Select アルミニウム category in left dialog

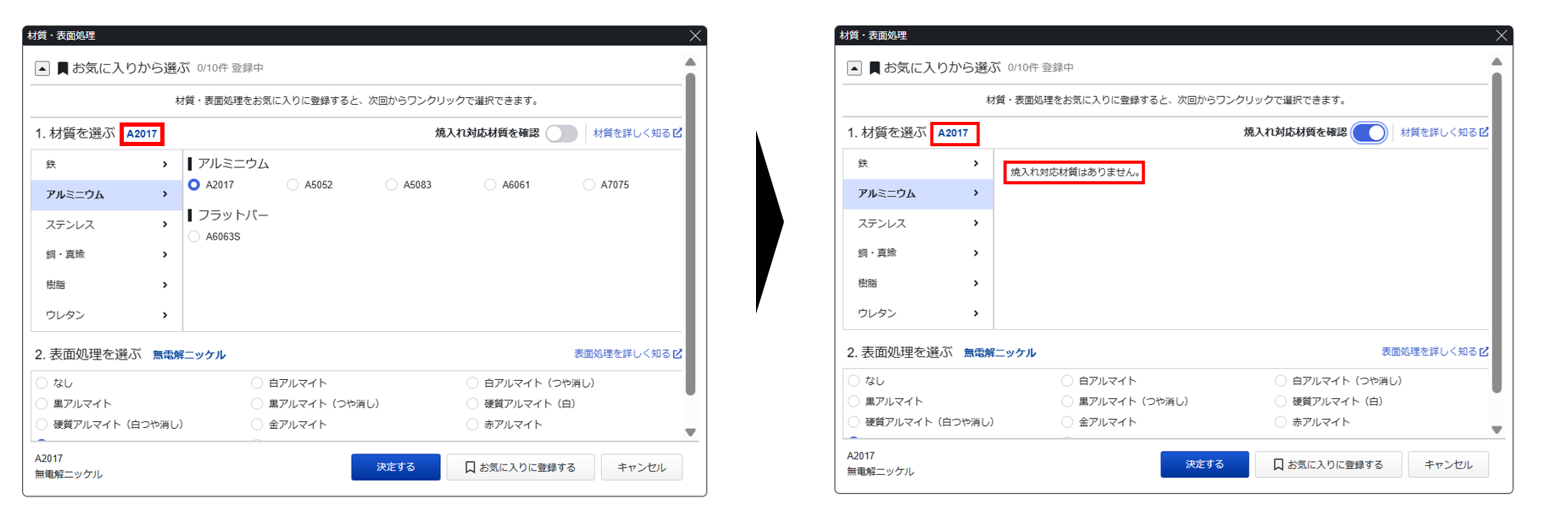pos(107,194)
